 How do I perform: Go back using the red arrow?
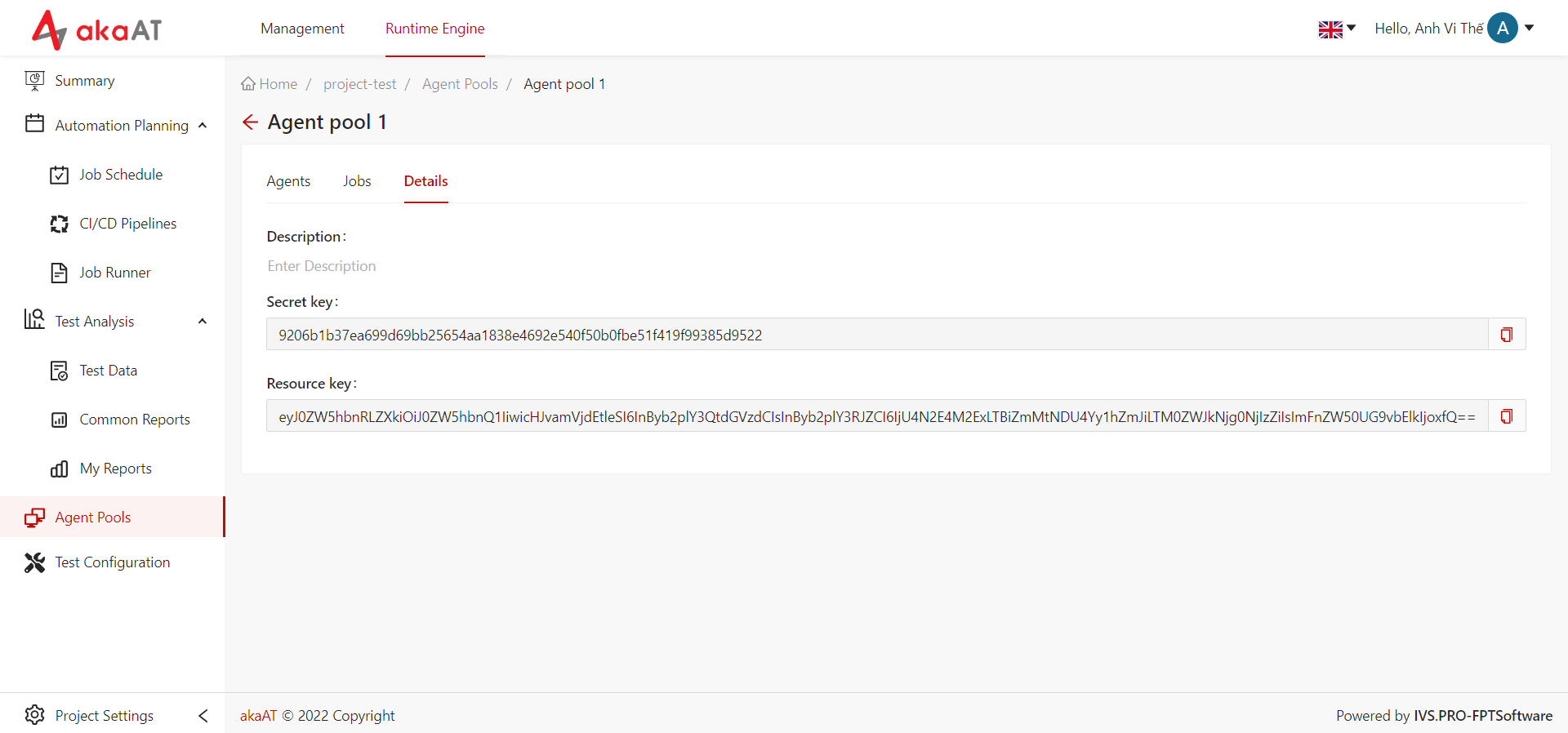[x=250, y=122]
